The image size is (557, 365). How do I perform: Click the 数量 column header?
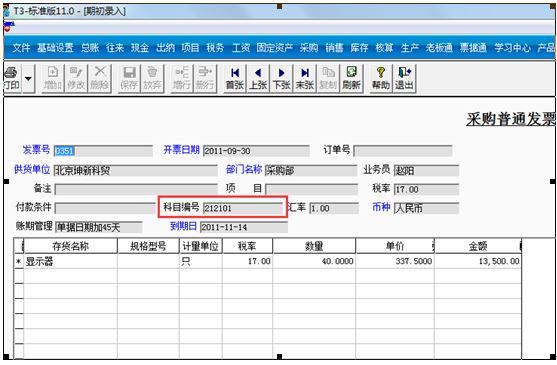314,246
